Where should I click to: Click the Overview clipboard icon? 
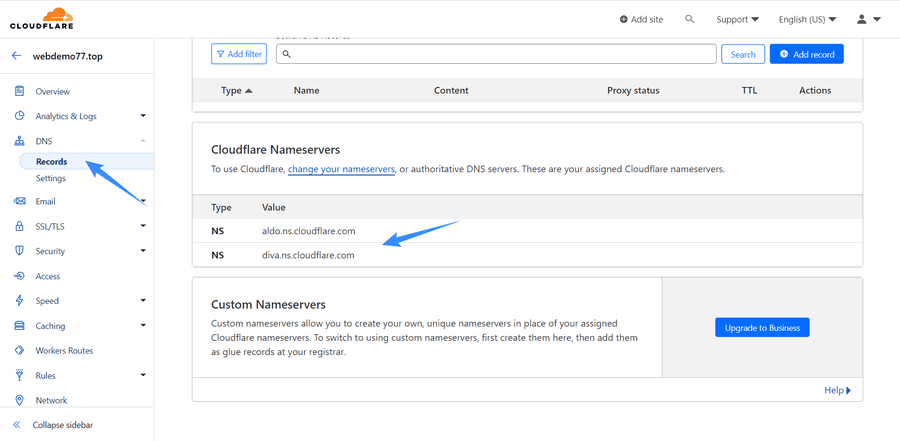pyautogui.click(x=20, y=91)
